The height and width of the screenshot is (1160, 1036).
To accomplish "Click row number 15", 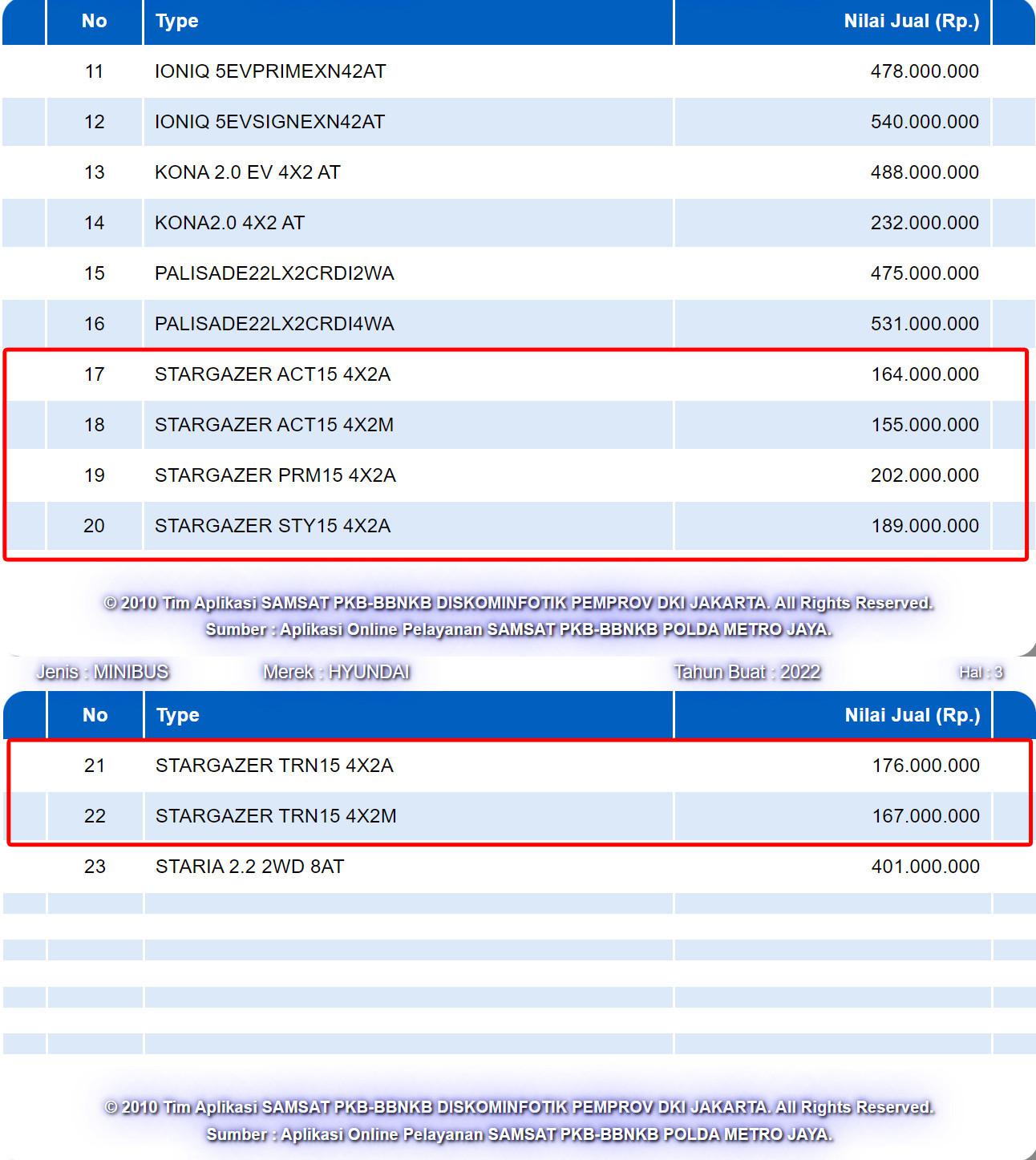I will (x=95, y=273).
